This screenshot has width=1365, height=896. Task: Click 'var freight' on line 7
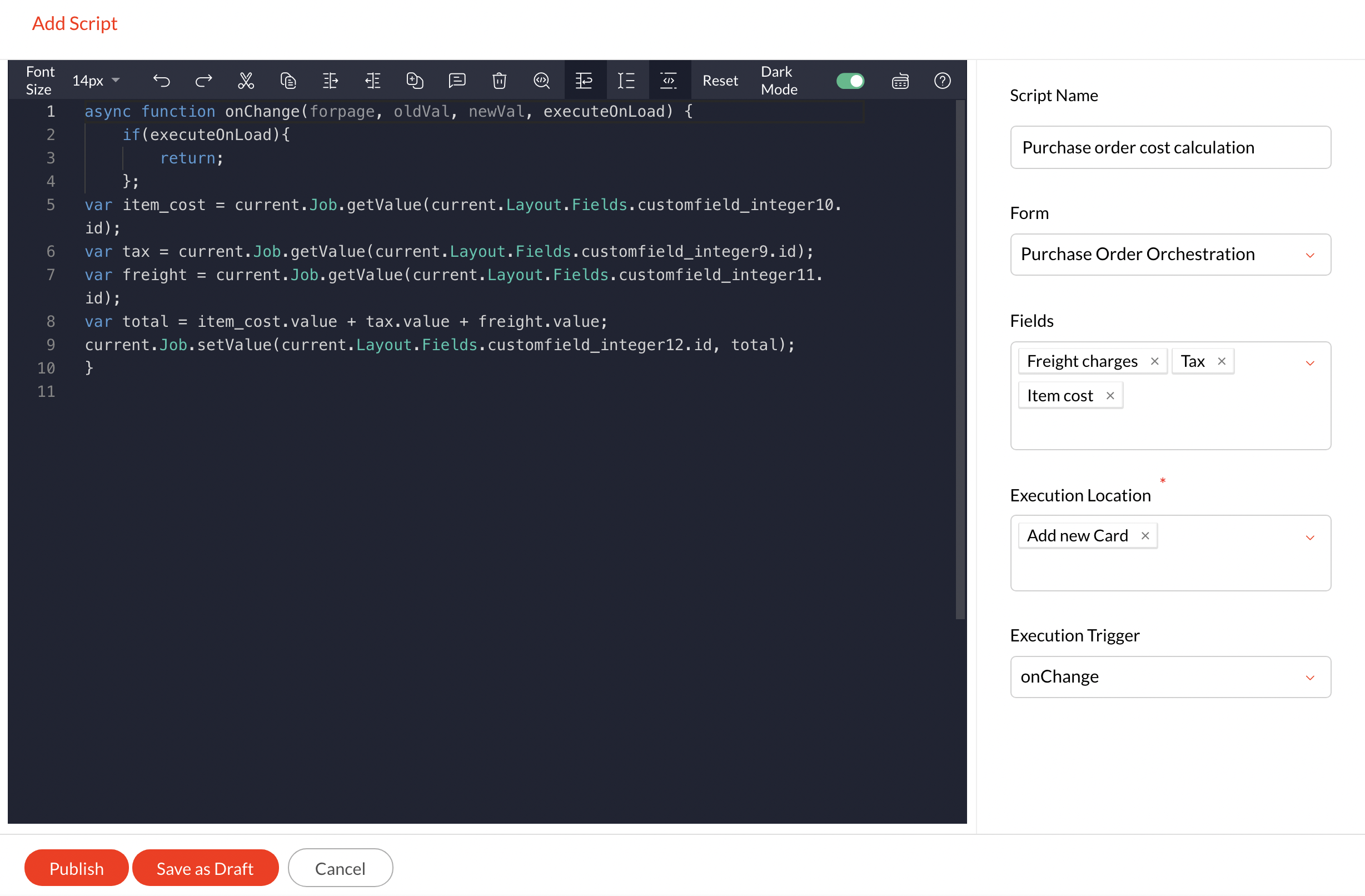click(136, 275)
